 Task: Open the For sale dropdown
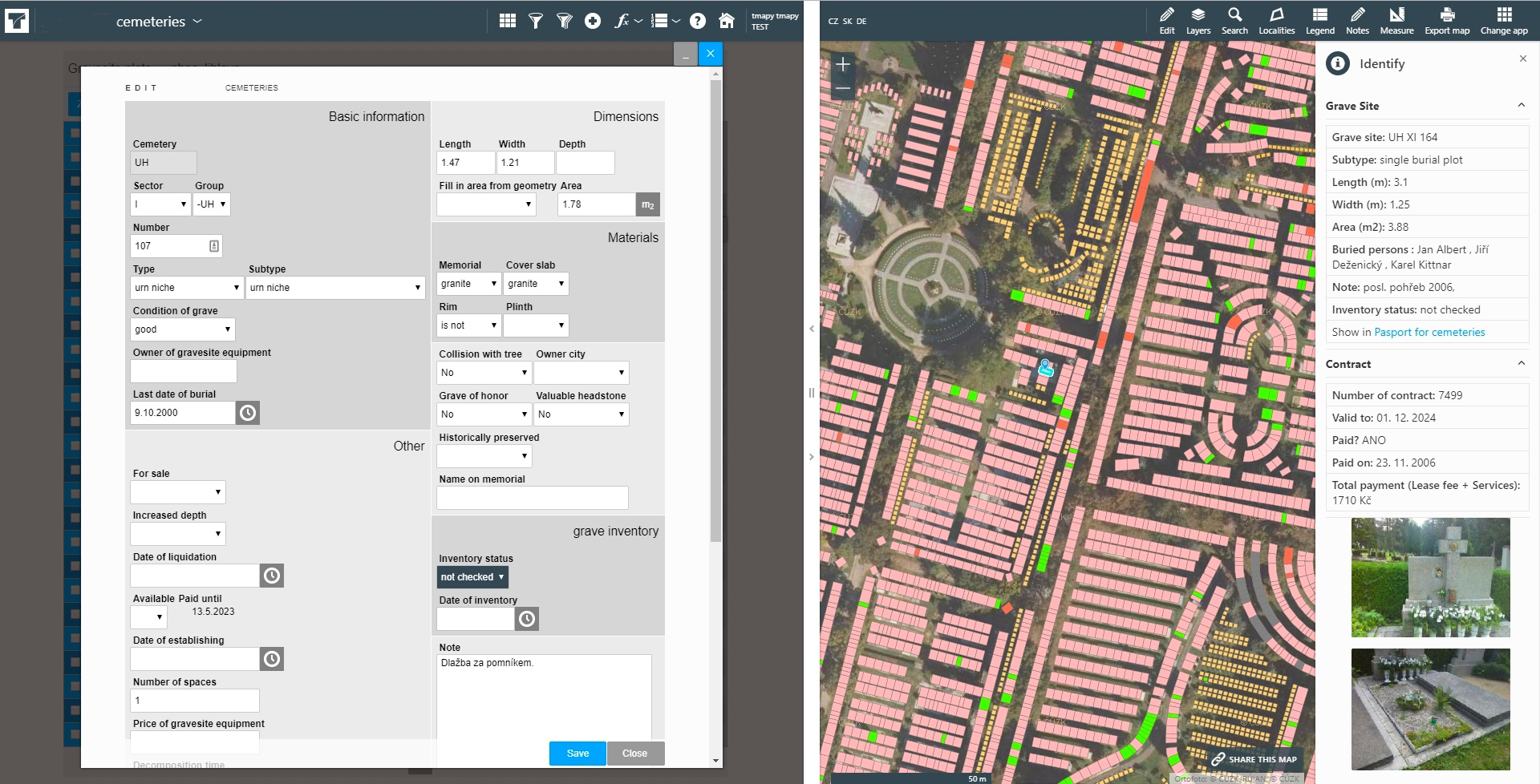click(178, 492)
